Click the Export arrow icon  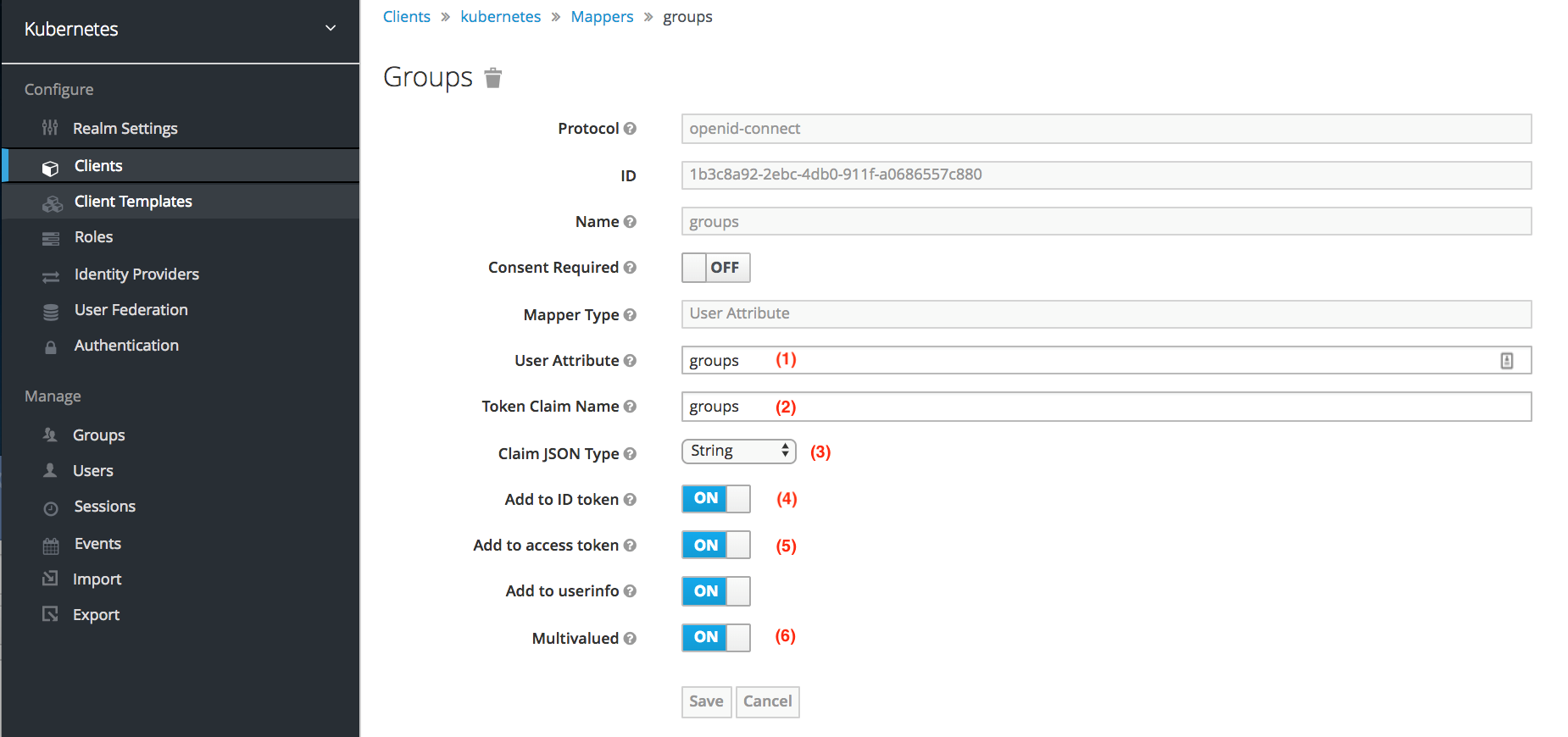[x=50, y=613]
